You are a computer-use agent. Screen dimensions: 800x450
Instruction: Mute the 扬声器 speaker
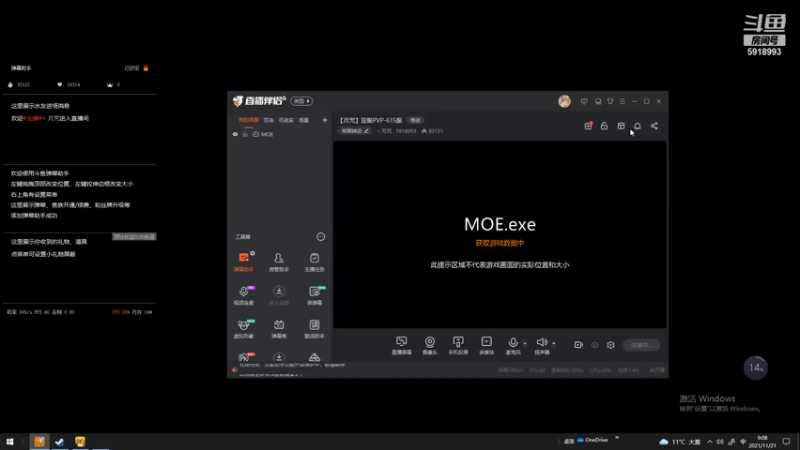pyautogui.click(x=541, y=345)
